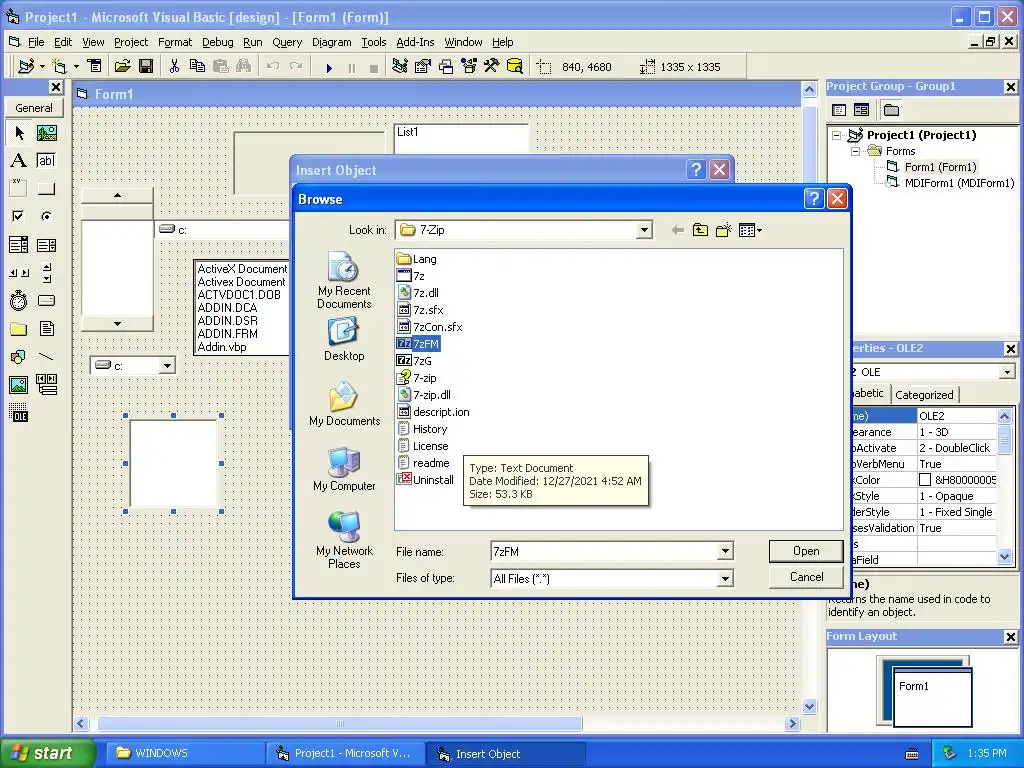The height and width of the screenshot is (768, 1024).
Task: Go to Desktop in places bar
Action: 344,340
